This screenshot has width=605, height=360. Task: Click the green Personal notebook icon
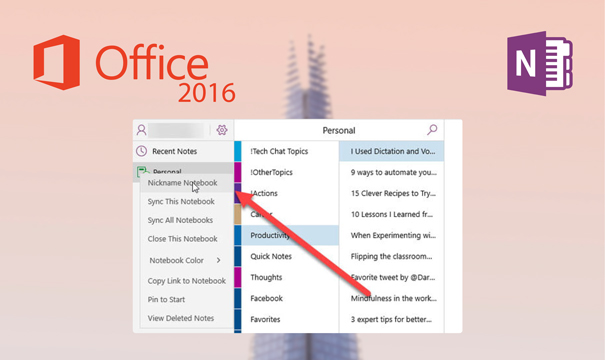142,171
